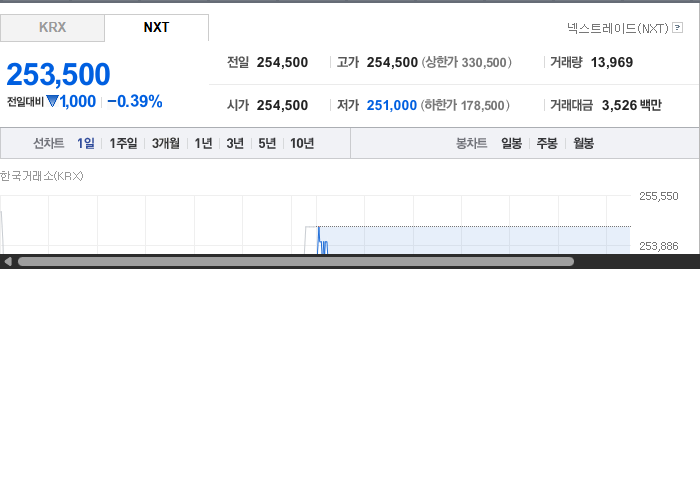Click the horizontal scrollbar thumb
This screenshot has height=490, width=700.
[x=296, y=262]
